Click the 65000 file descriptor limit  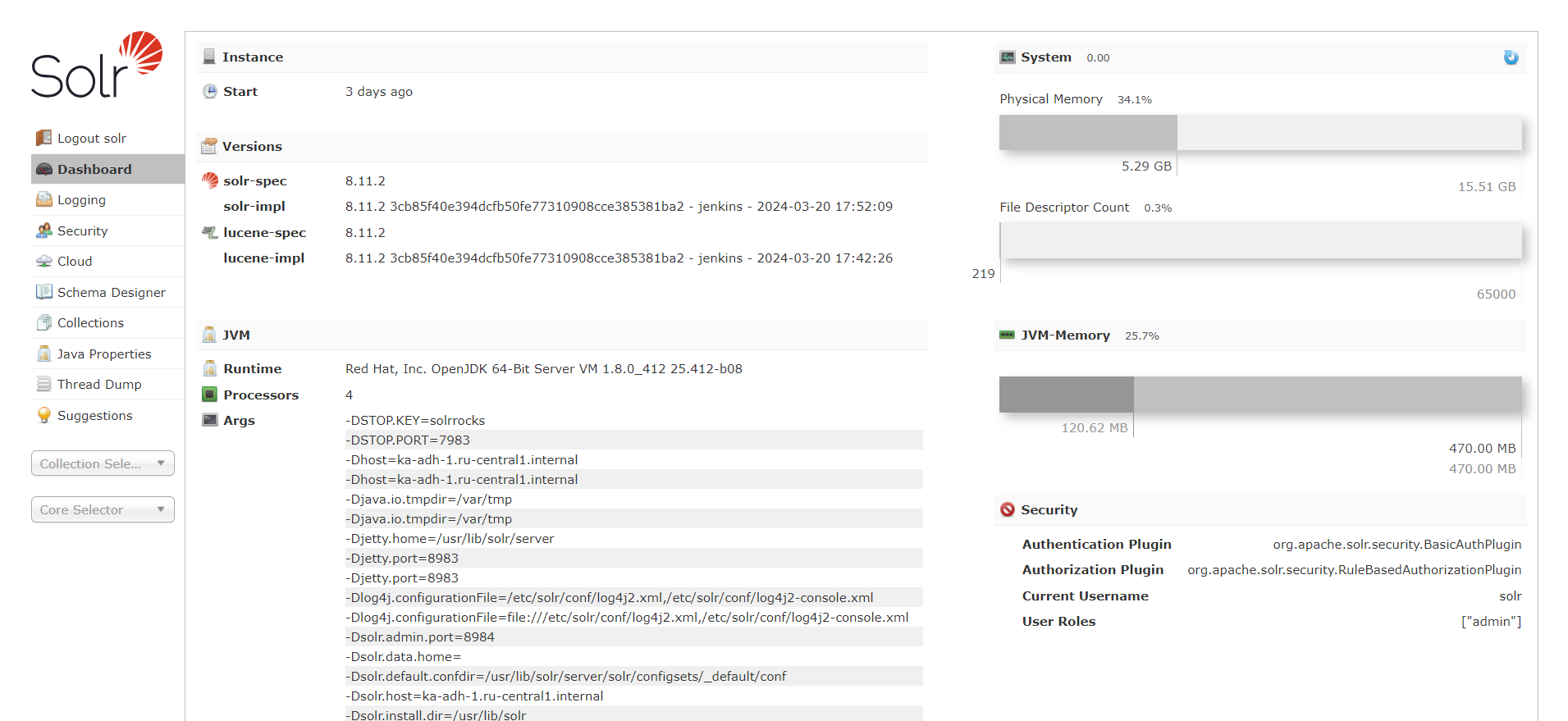tap(1496, 294)
